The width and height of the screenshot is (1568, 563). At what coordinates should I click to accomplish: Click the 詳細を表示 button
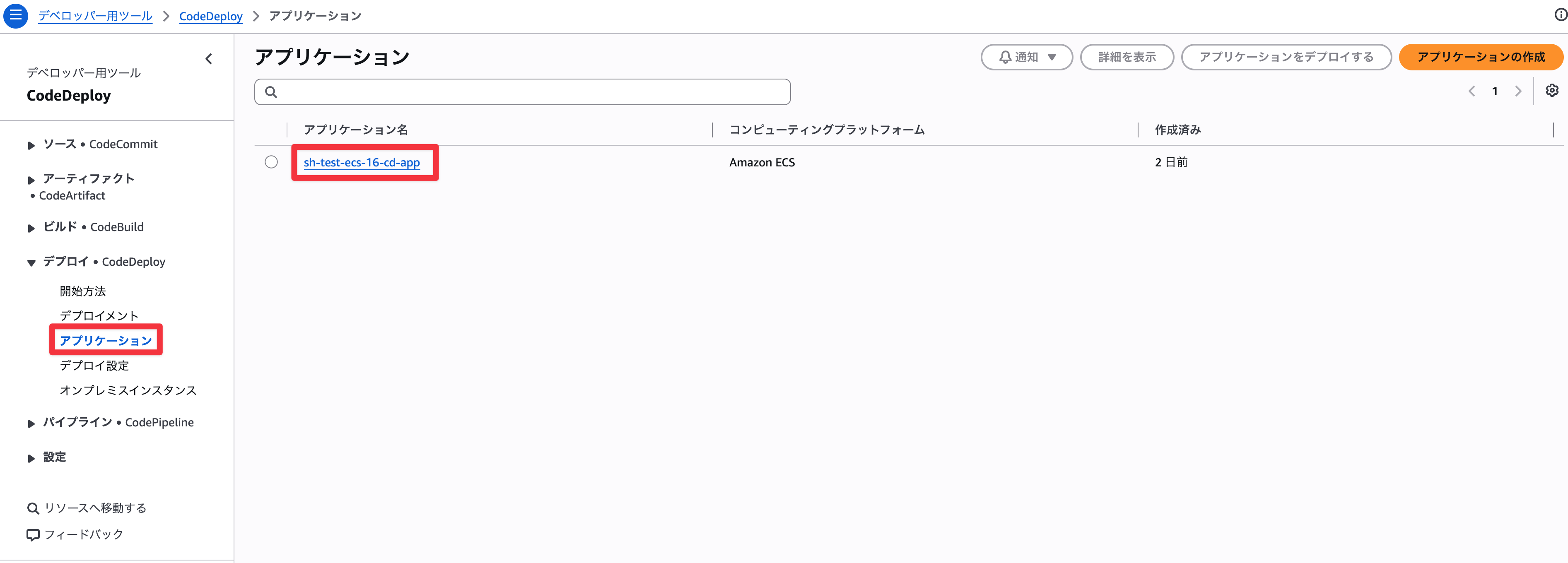click(1127, 57)
